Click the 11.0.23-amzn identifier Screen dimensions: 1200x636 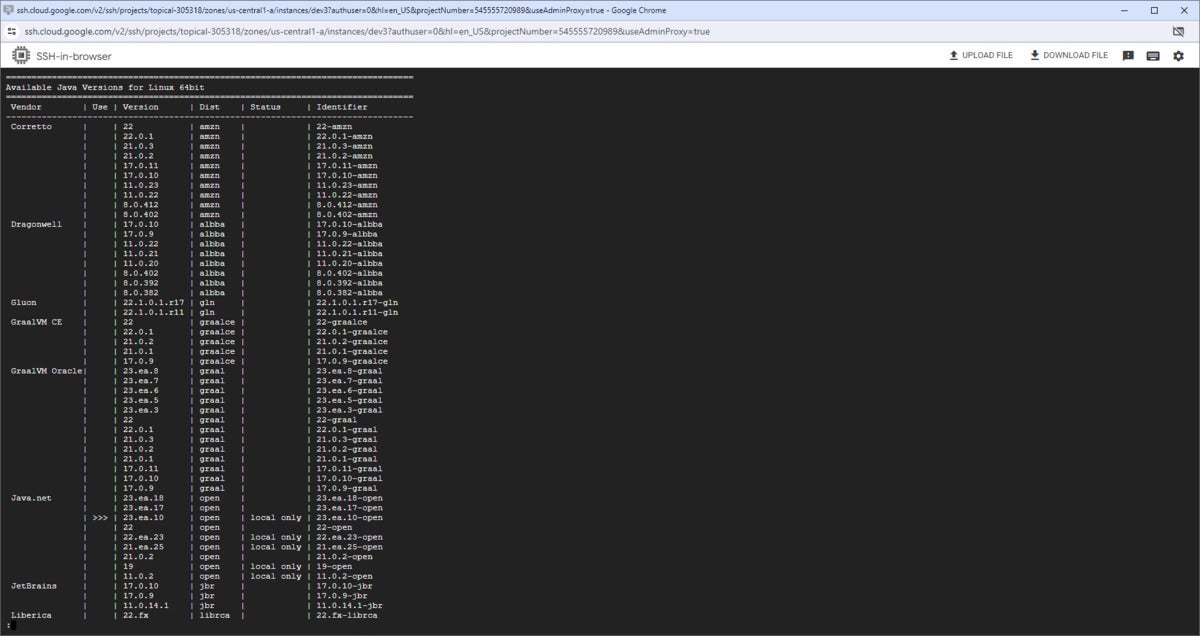(347, 185)
